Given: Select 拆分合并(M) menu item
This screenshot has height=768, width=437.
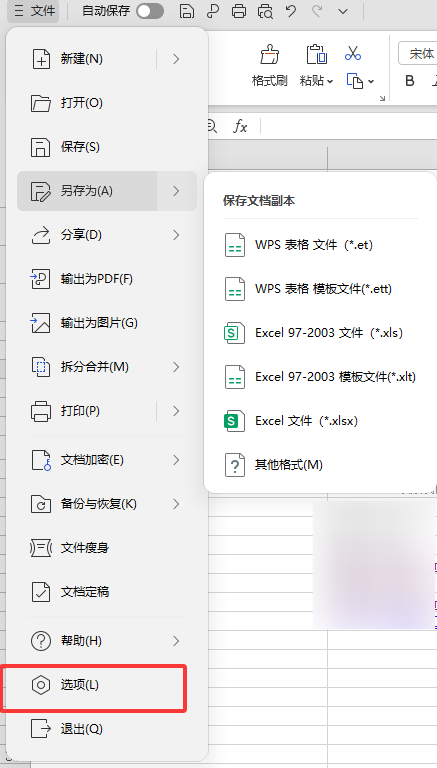Looking at the screenshot, I should click(107, 367).
